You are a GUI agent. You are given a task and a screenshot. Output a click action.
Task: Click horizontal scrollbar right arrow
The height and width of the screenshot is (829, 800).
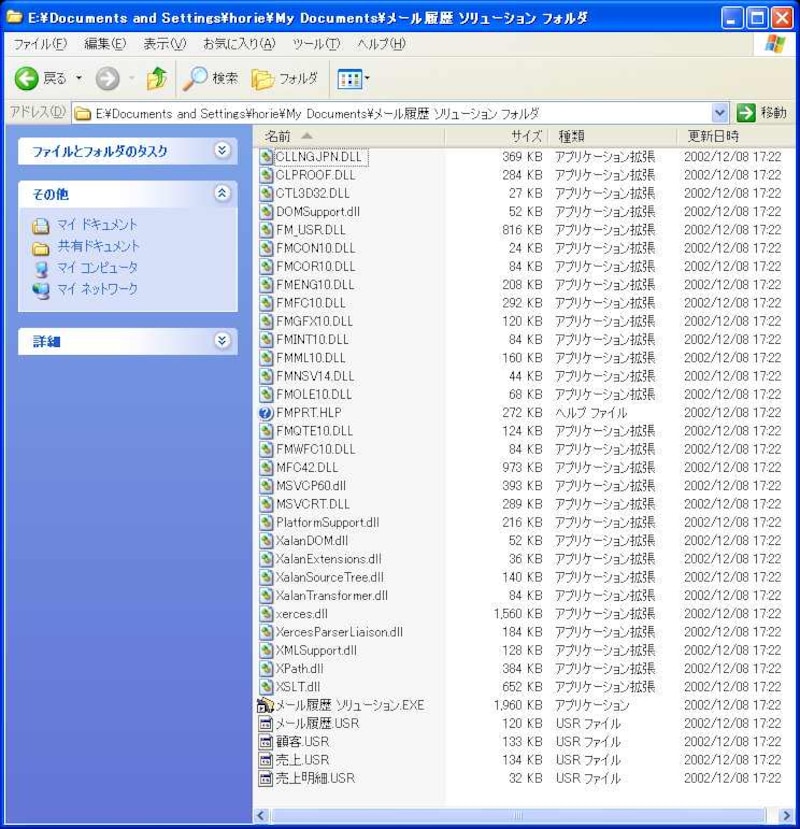[786, 816]
